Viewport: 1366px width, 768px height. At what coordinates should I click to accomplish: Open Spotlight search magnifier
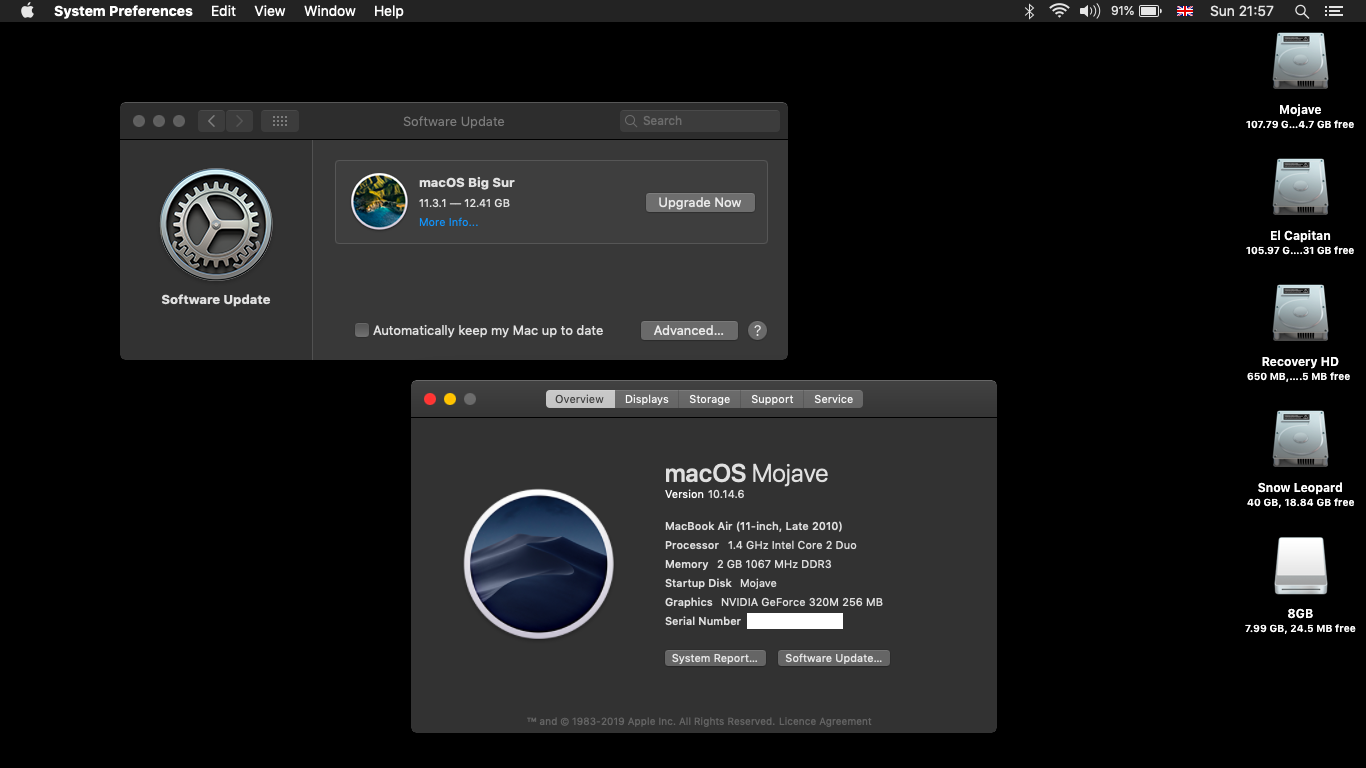coord(1301,11)
